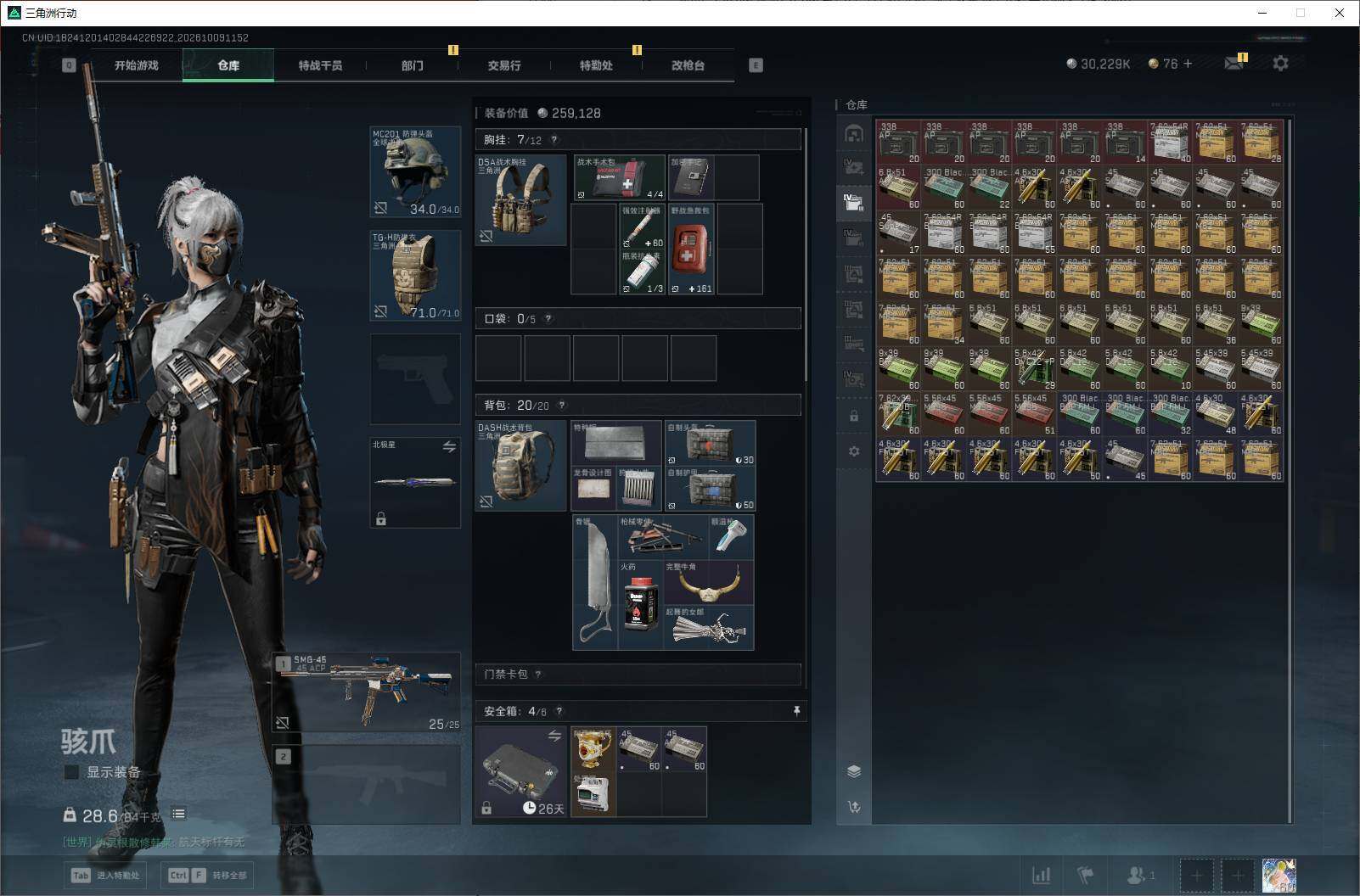
Task: Open the 特勤处 tab
Action: click(596, 65)
